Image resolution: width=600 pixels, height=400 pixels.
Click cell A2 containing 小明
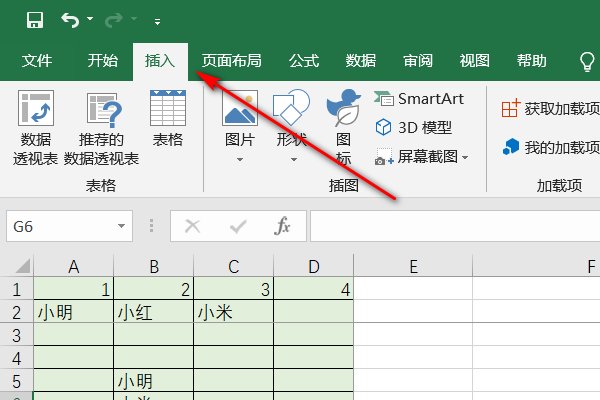(x=74, y=312)
